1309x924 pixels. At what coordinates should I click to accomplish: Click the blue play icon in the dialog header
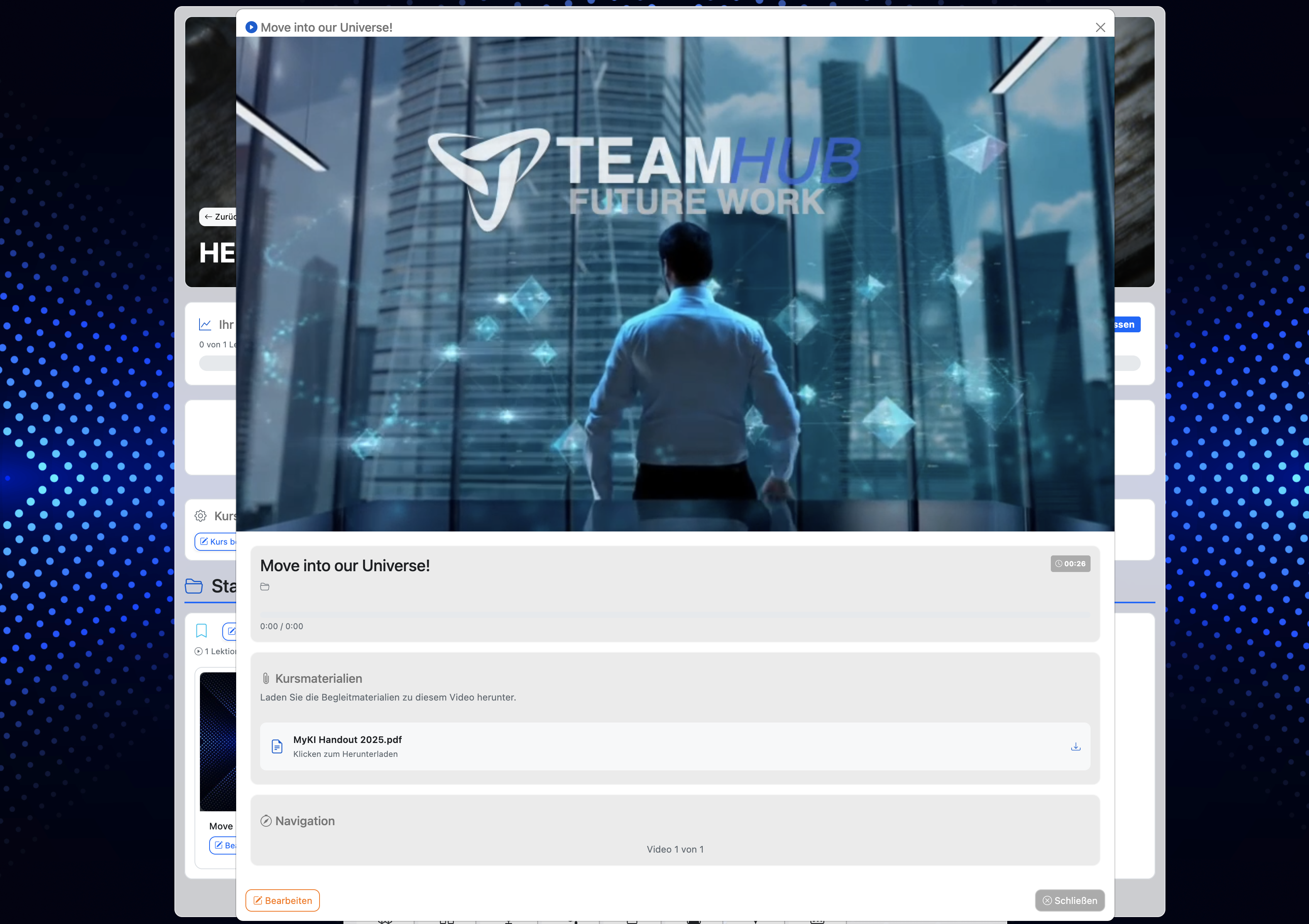click(251, 27)
